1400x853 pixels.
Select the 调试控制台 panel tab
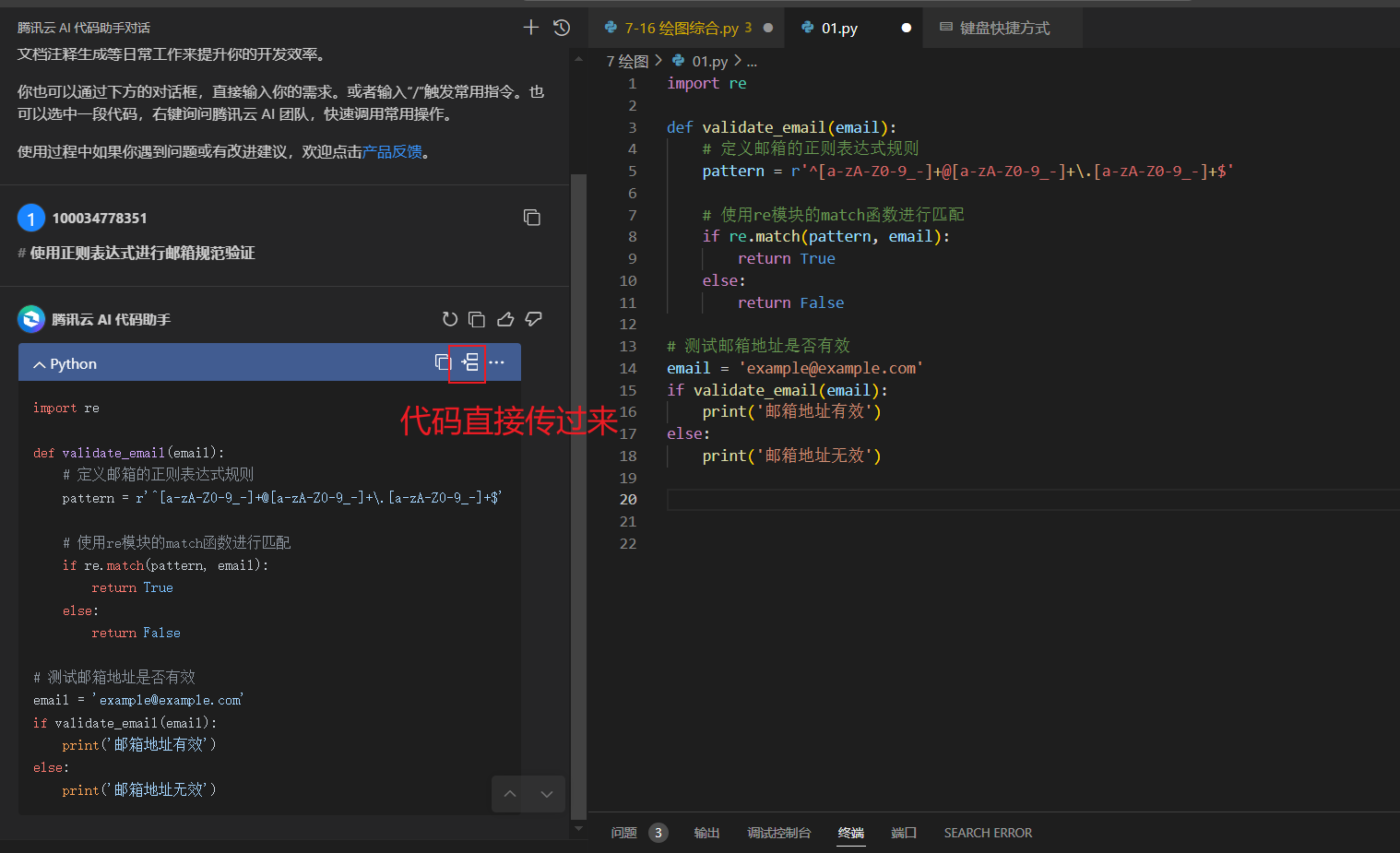[x=778, y=833]
